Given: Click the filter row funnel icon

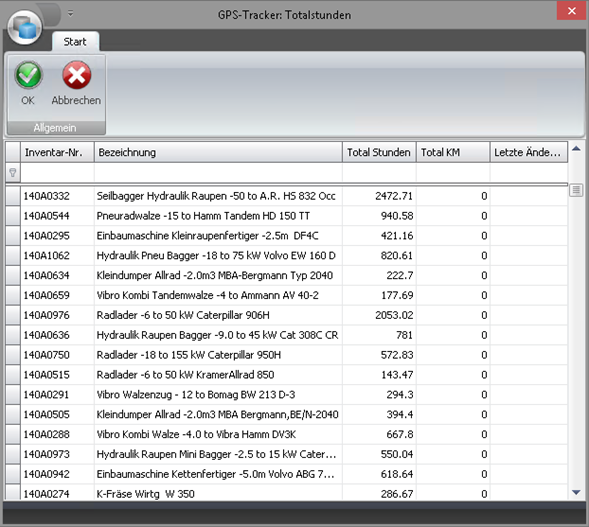Looking at the screenshot, I should (x=13, y=172).
